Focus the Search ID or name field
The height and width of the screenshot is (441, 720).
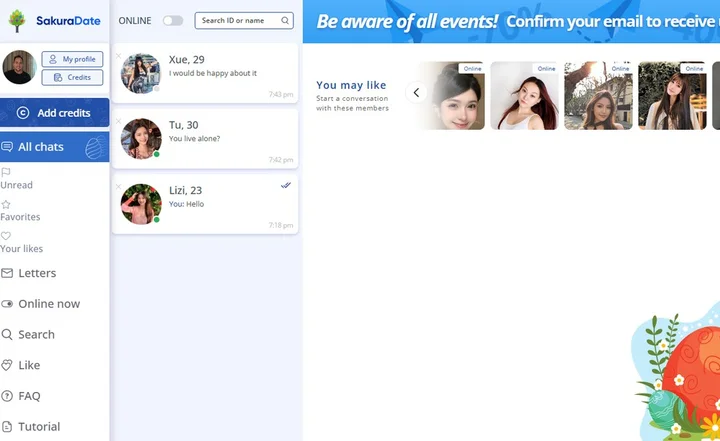tap(238, 20)
